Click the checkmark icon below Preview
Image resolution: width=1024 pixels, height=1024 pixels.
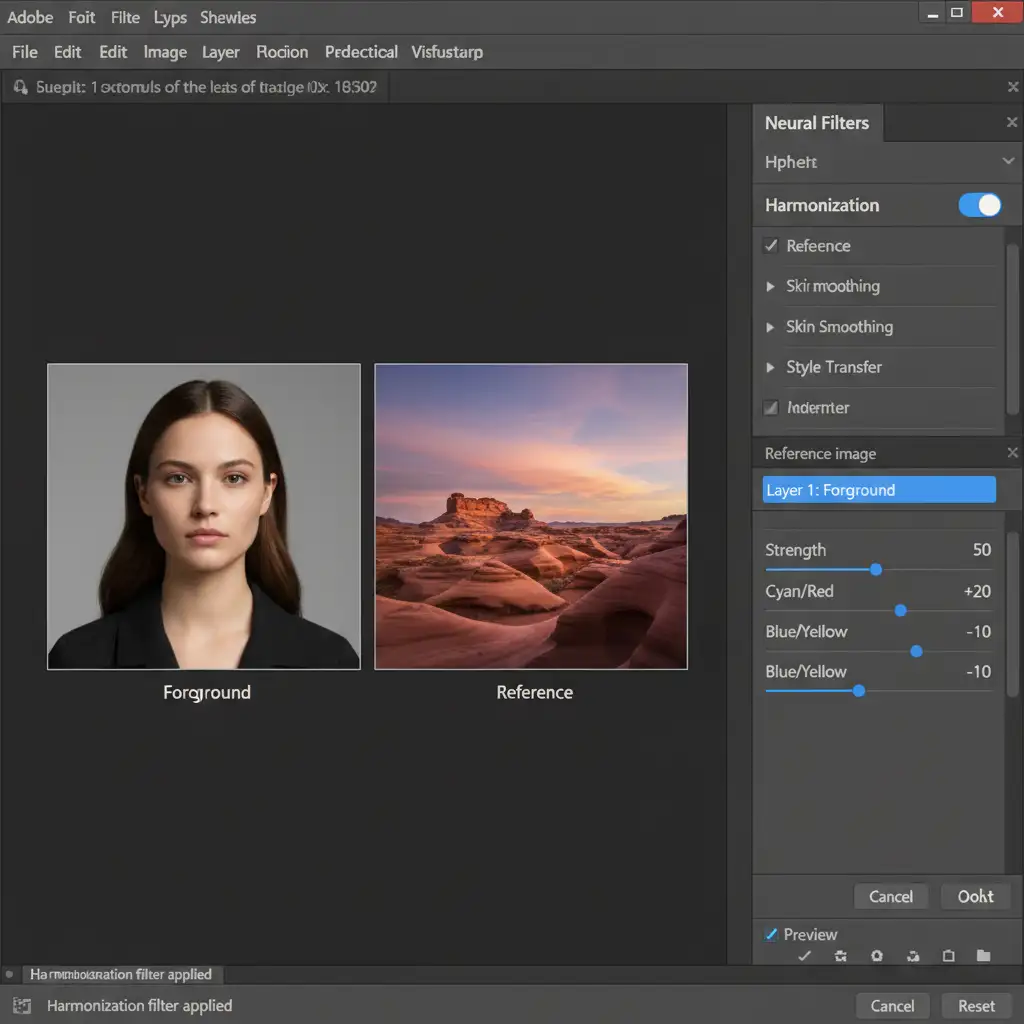(804, 956)
